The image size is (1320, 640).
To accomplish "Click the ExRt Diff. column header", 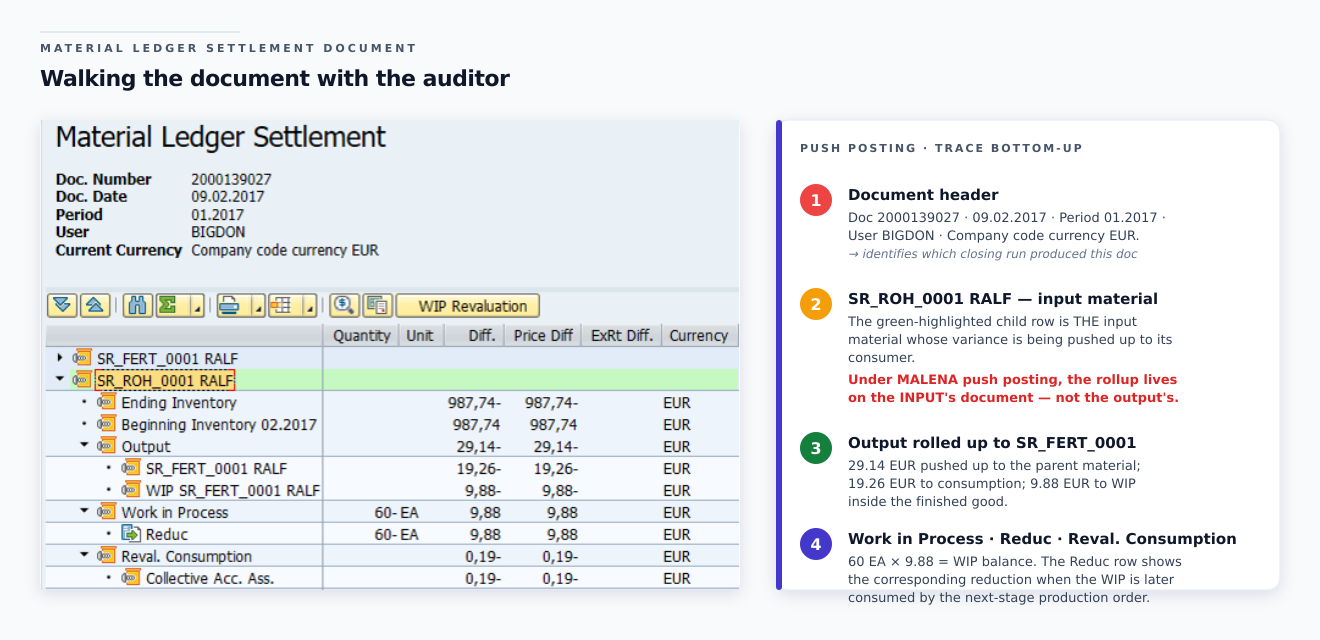I will tap(620, 335).
